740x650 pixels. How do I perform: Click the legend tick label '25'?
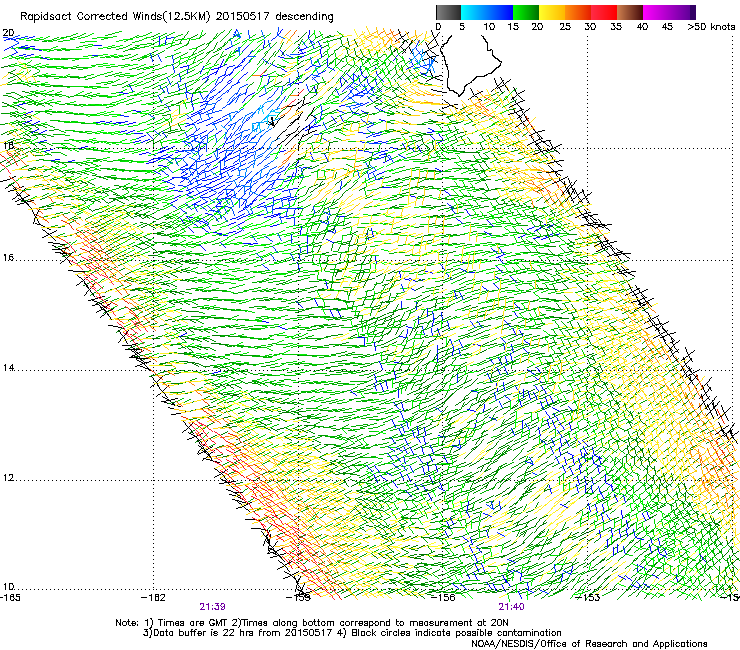pos(564,26)
